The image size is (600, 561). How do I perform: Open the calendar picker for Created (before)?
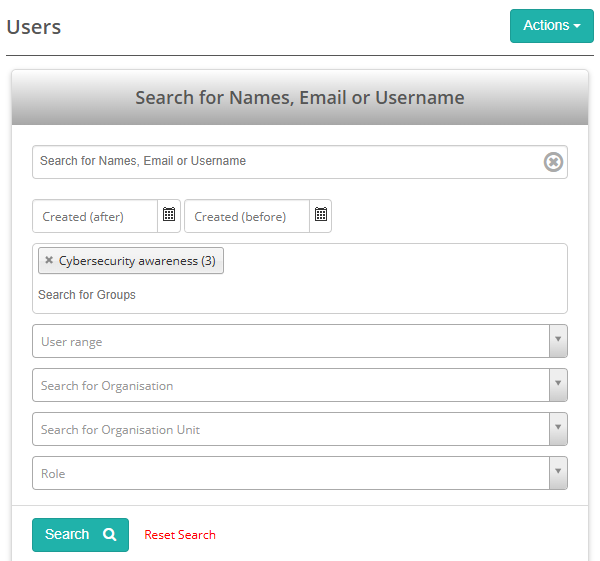pos(321,215)
